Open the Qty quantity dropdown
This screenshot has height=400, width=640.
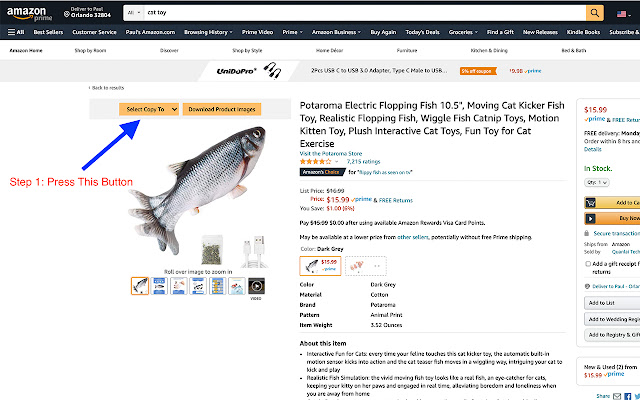596,182
